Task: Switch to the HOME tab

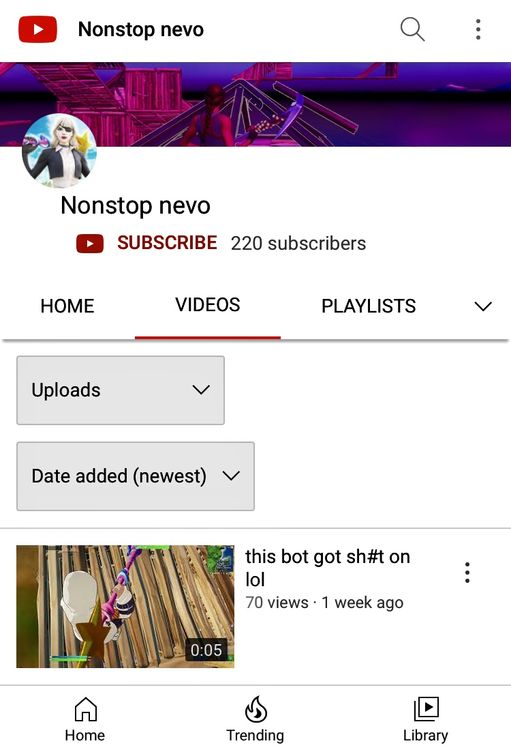Action: (x=67, y=306)
